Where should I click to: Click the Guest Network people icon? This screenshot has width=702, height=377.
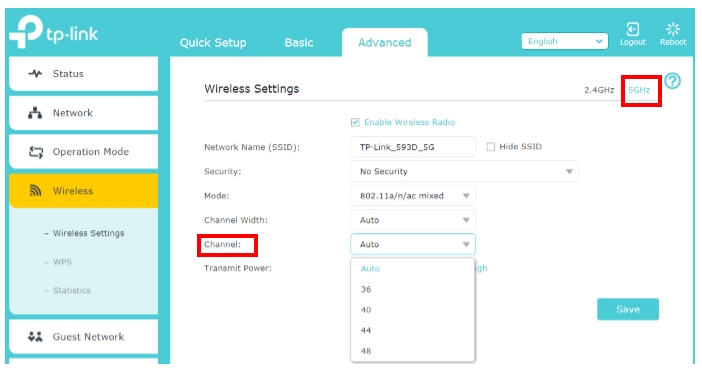click(35, 336)
